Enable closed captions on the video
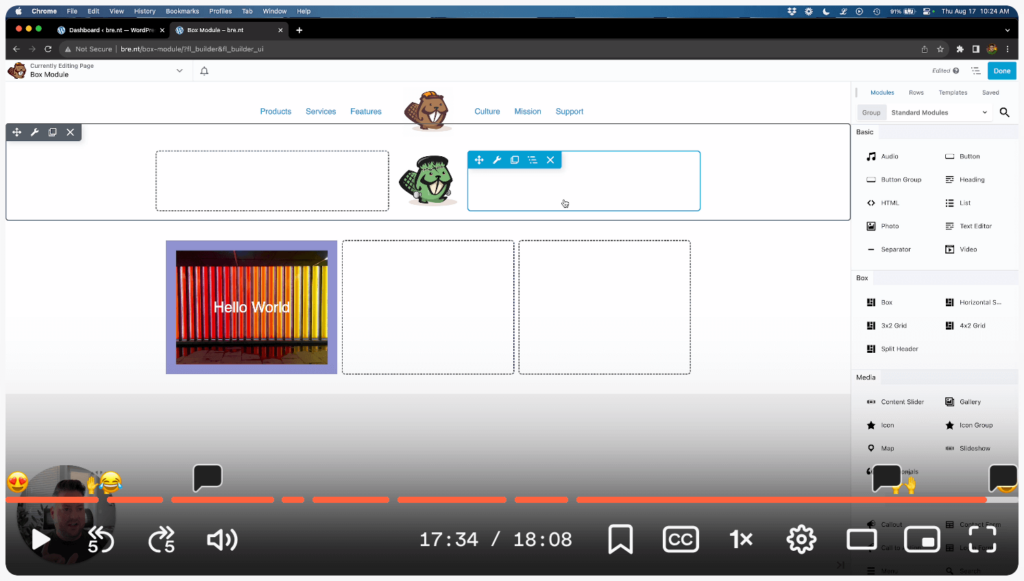1024x581 pixels. pyautogui.click(x=681, y=539)
